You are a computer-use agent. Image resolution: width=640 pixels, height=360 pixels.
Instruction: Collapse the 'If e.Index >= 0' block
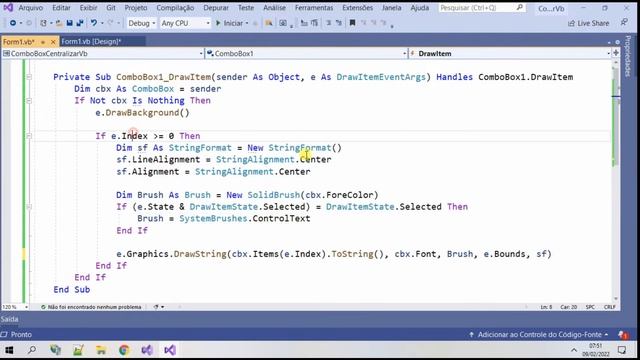pos(29,136)
